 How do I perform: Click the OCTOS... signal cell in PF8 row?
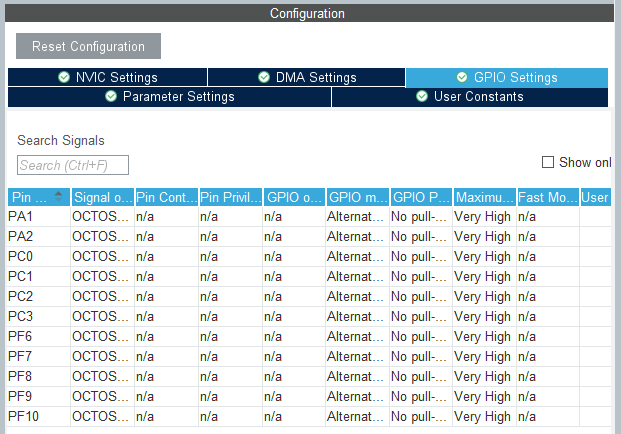coord(101,376)
